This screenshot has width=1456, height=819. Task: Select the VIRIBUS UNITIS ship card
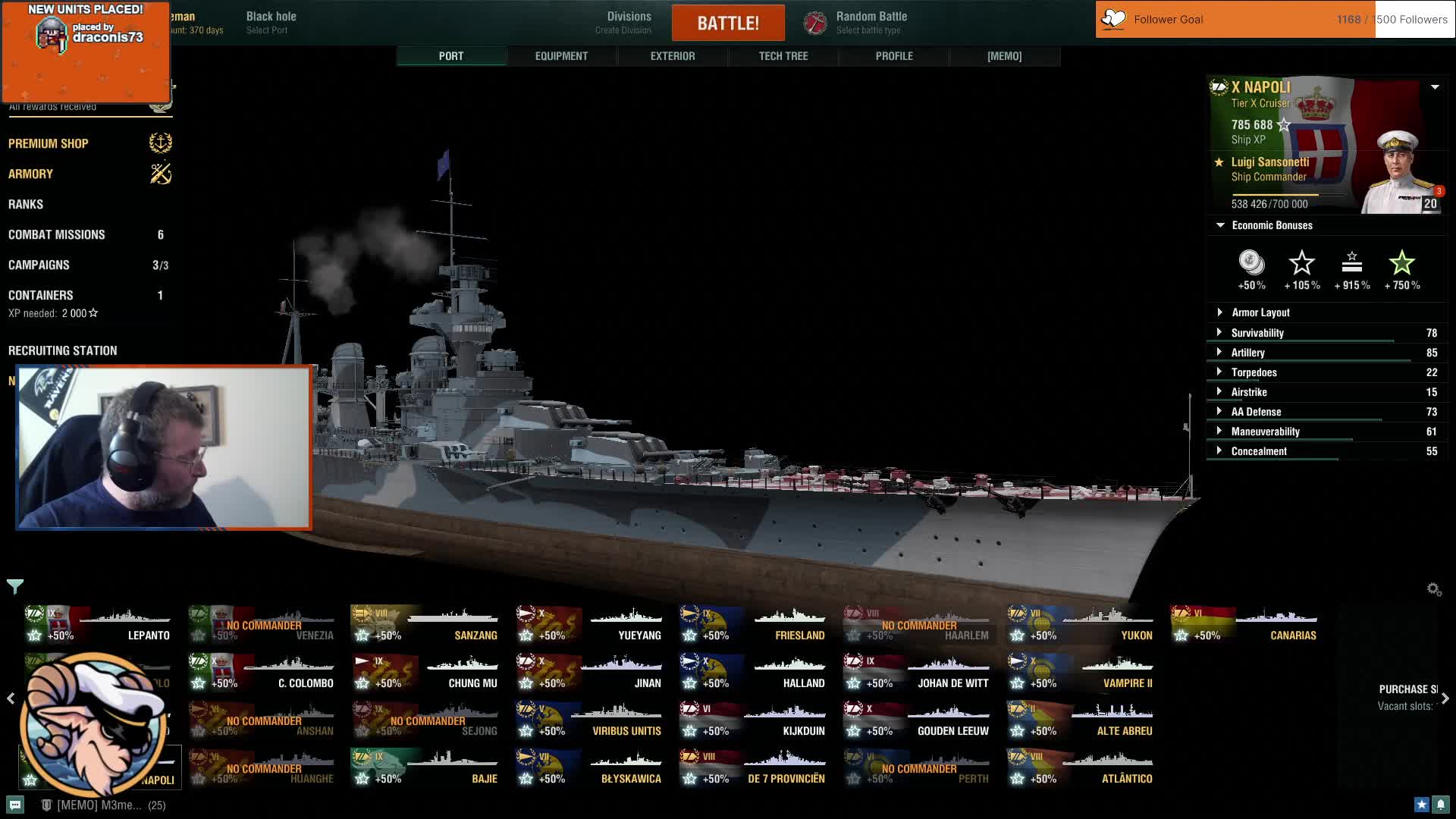[x=588, y=720]
